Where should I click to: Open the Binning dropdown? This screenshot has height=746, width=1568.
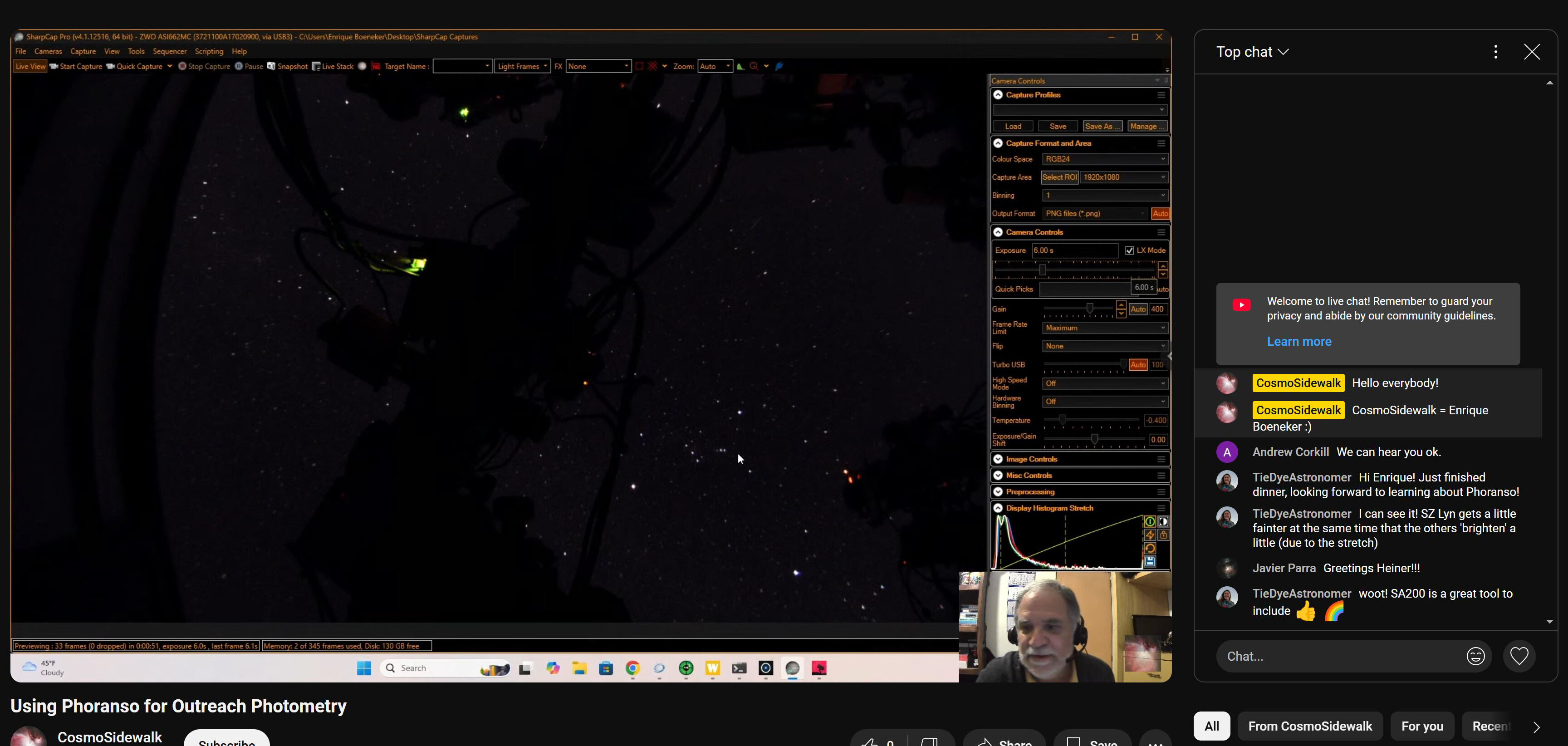click(x=1105, y=196)
